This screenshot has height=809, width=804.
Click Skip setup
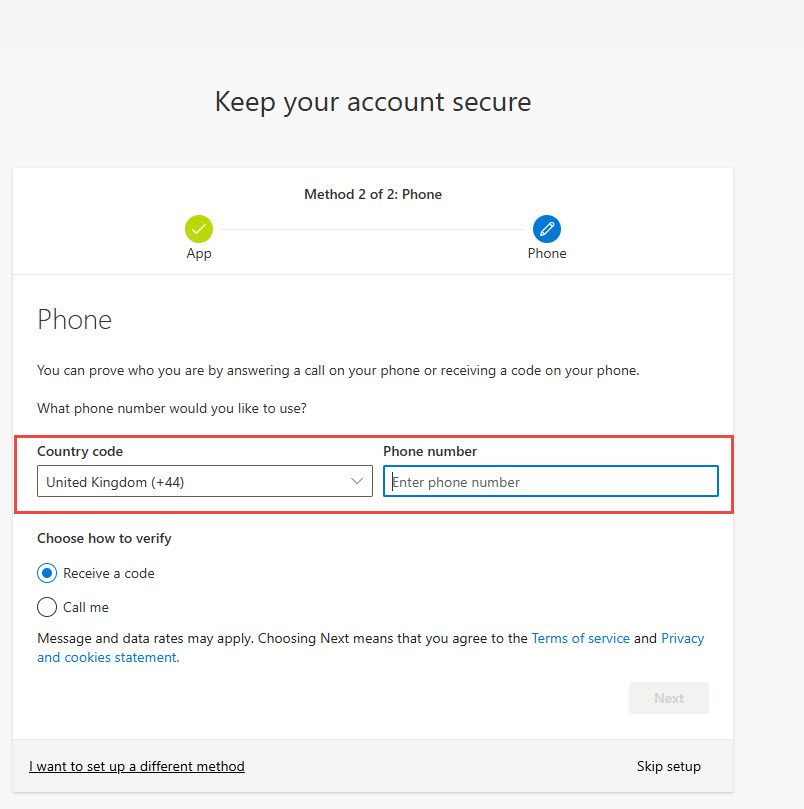669,767
